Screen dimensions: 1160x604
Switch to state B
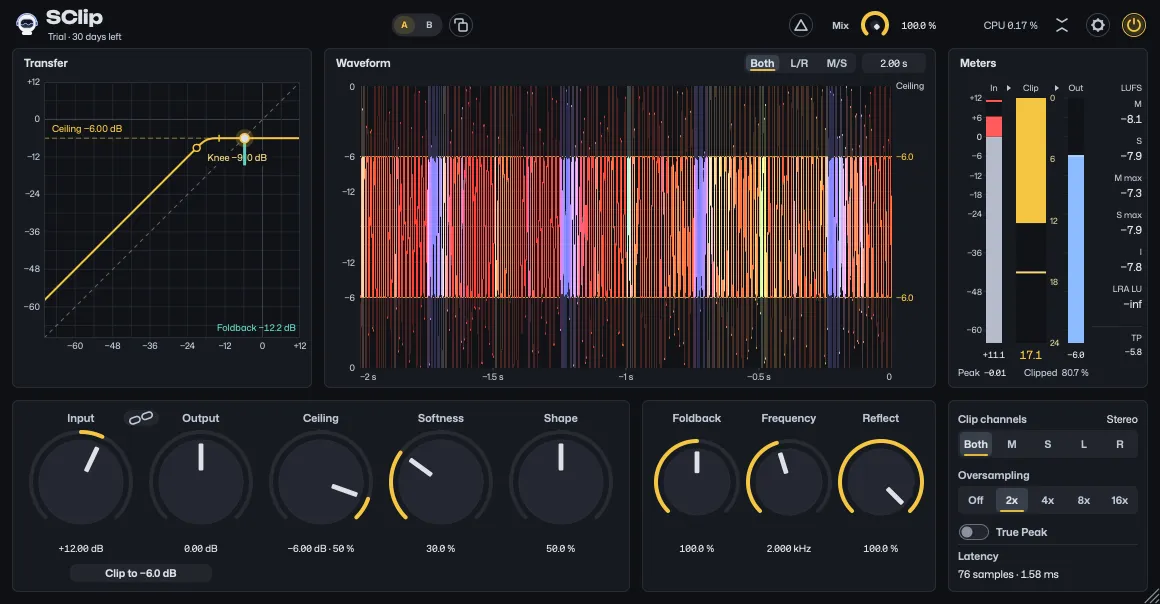(x=429, y=25)
